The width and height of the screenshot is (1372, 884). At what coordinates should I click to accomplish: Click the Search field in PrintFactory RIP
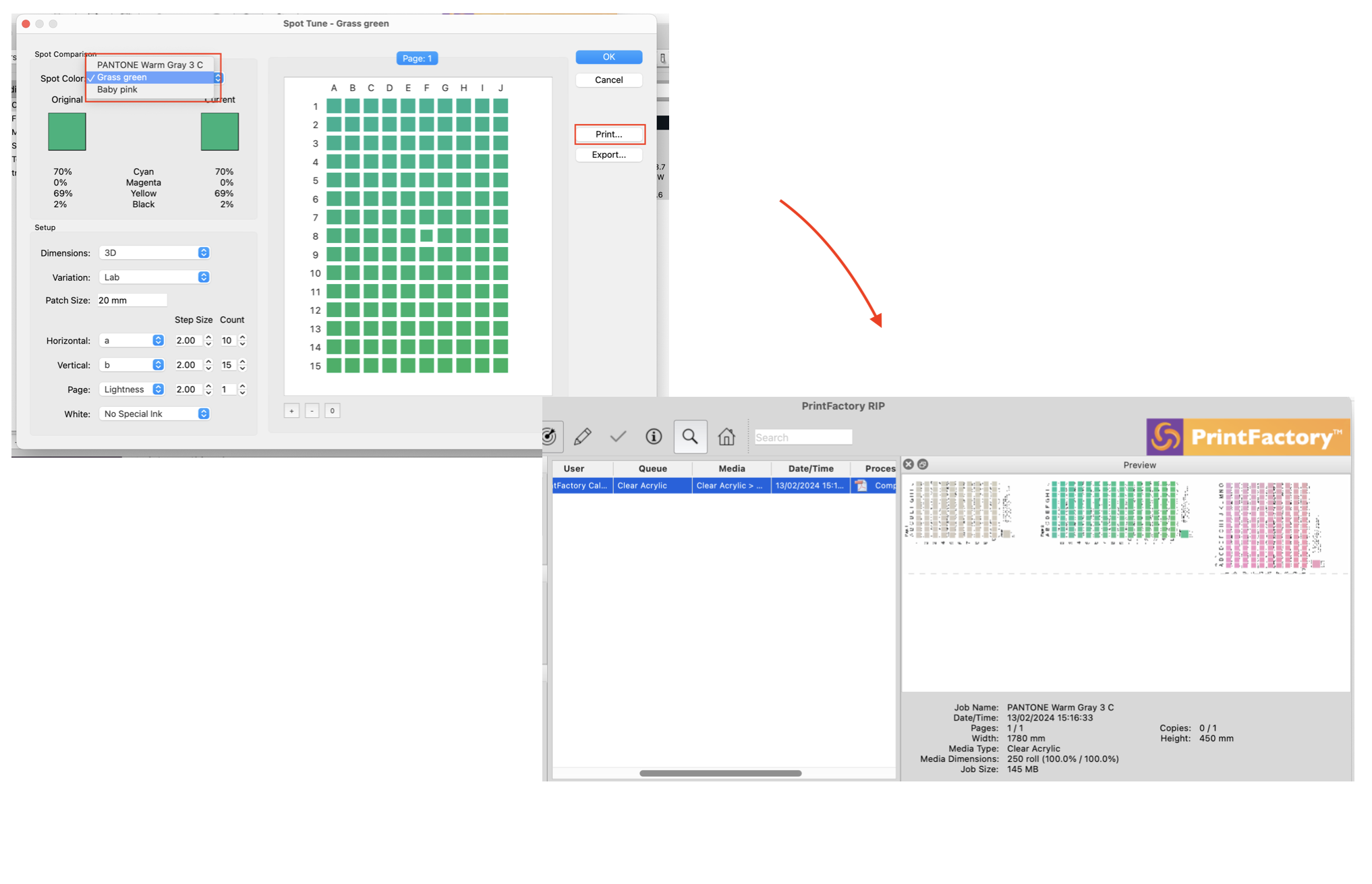(x=803, y=437)
